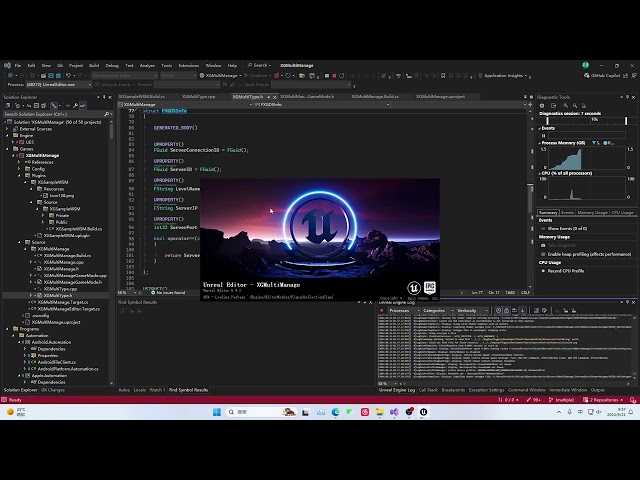Screen dimensions: 640x480
Task: Toggle auto-scroll down arrow in Unreal Engine Log
Action: pos(522,311)
